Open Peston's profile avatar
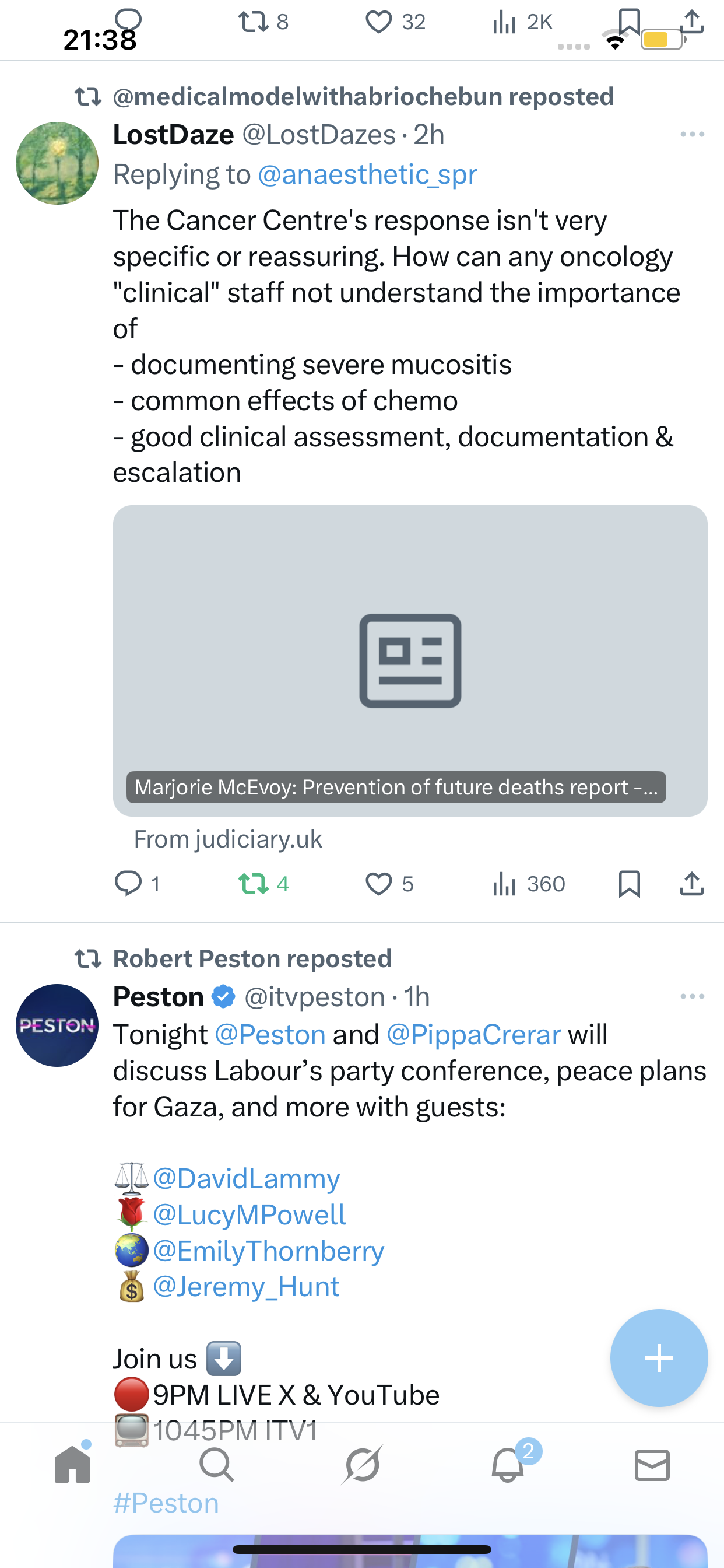 (57, 1025)
